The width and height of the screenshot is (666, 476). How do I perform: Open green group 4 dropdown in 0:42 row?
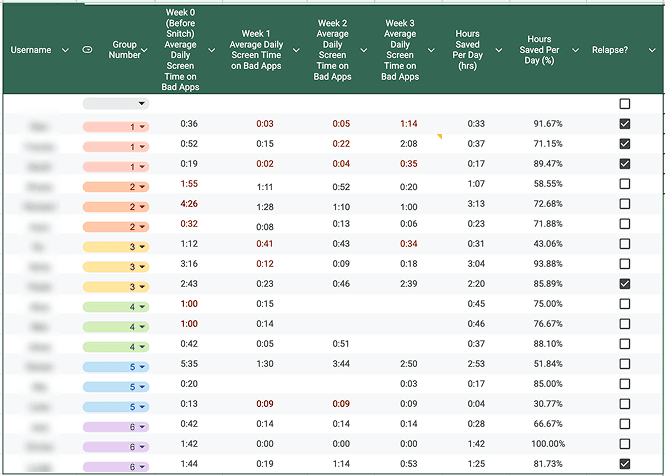(116, 347)
